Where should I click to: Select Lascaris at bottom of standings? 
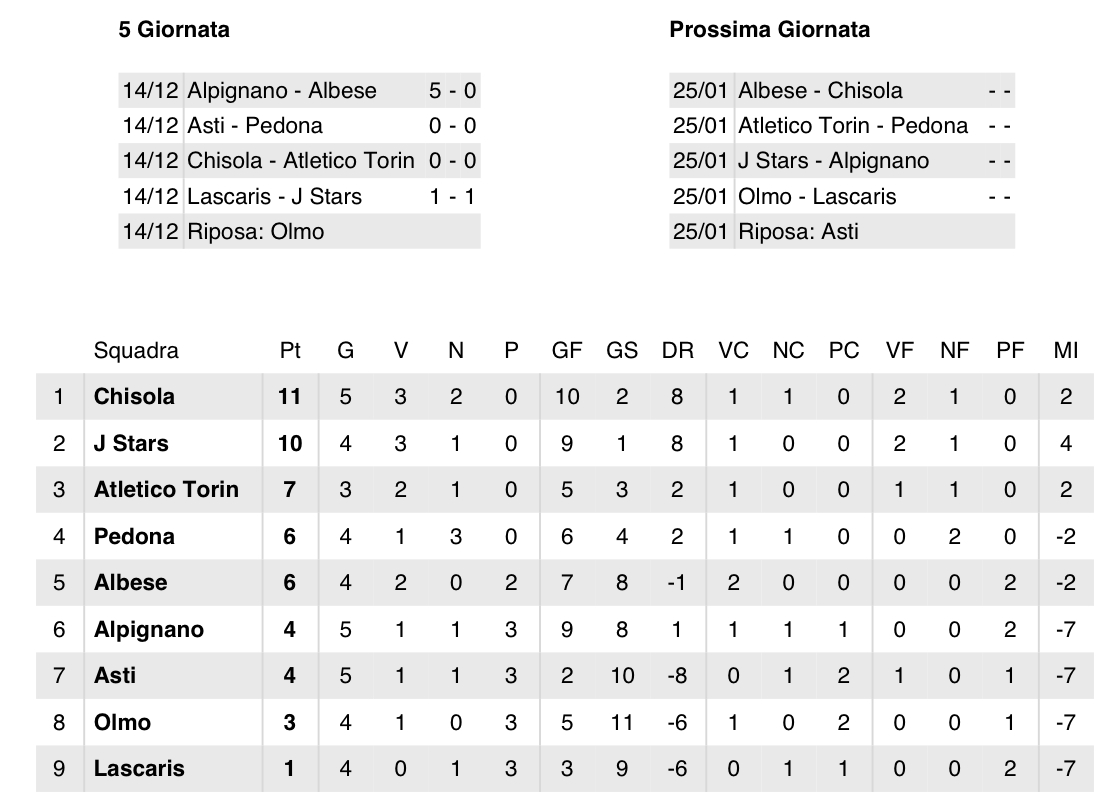[x=139, y=768]
